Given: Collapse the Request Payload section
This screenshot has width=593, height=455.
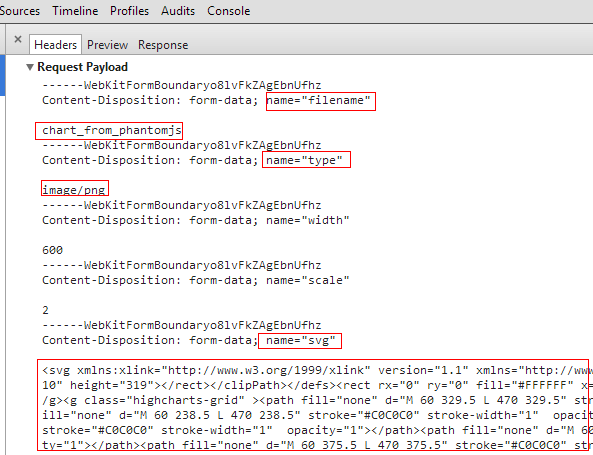Looking at the screenshot, I should point(30,67).
